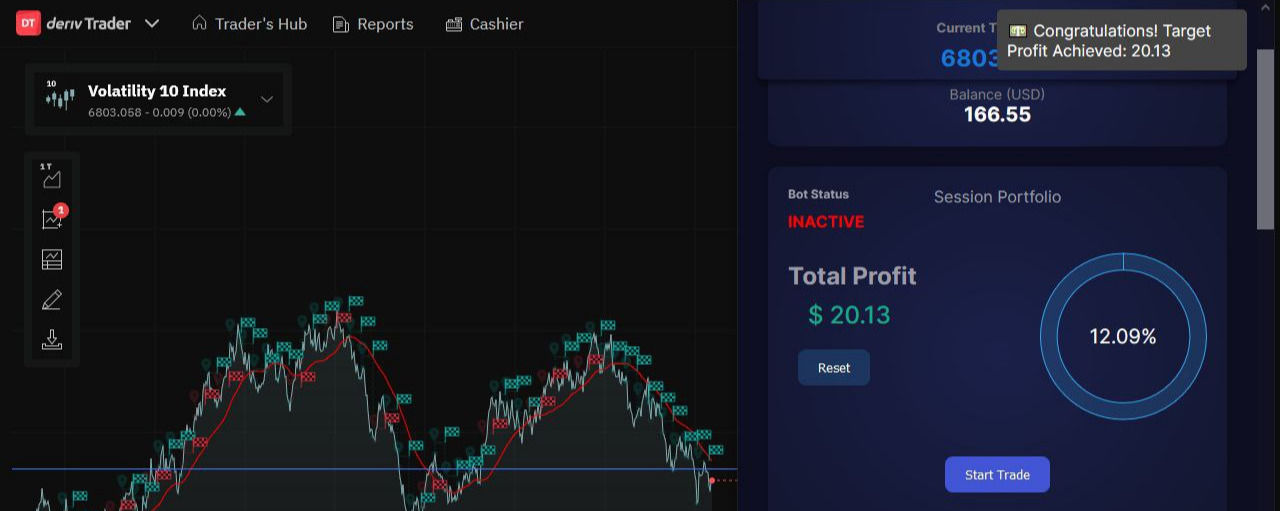Click the $ 20.13 total profit amount
This screenshot has width=1280, height=511.
pos(849,315)
